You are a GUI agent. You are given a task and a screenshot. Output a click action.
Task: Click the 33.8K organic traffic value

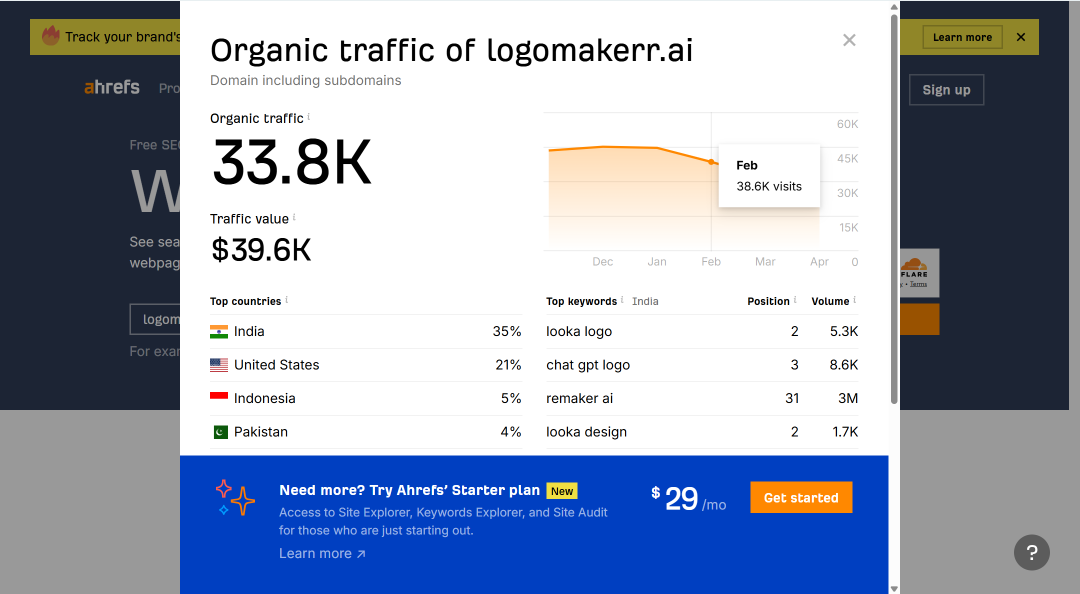point(292,163)
